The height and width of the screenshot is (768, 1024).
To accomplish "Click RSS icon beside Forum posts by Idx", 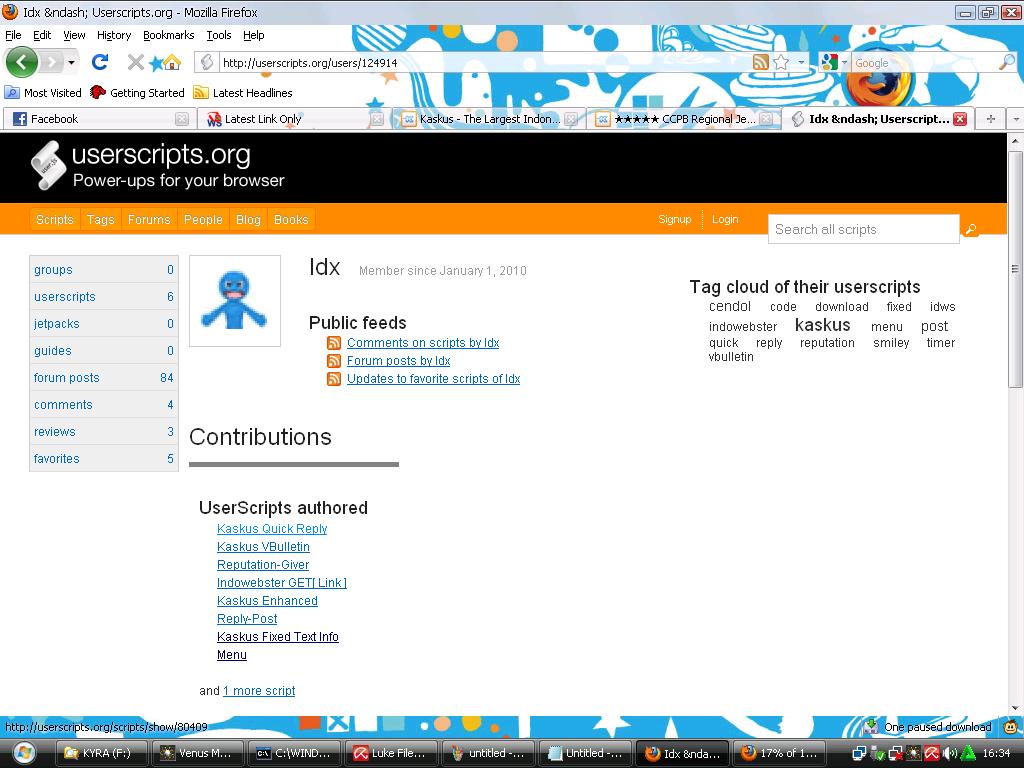I will 334,360.
